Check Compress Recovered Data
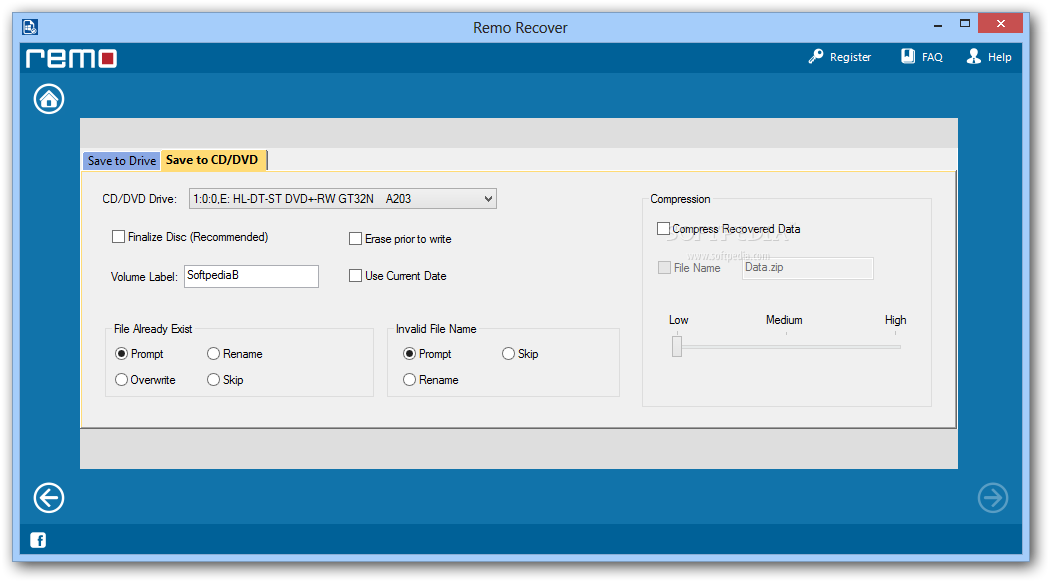The width and height of the screenshot is (1050, 582). pos(663,228)
